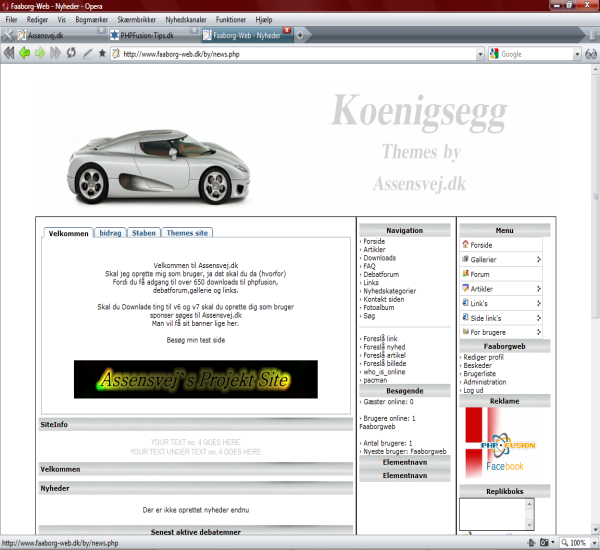Open the Bogmærker menu
Screen dimensions: 600x550
click(91, 20)
